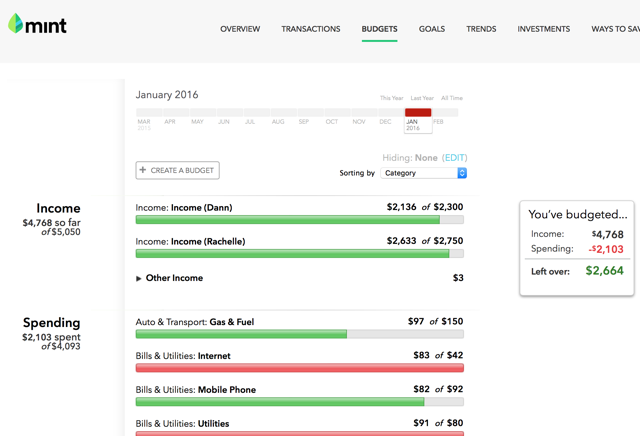Click the plus icon in Create a Budget
The height and width of the screenshot is (436, 640).
(x=142, y=170)
